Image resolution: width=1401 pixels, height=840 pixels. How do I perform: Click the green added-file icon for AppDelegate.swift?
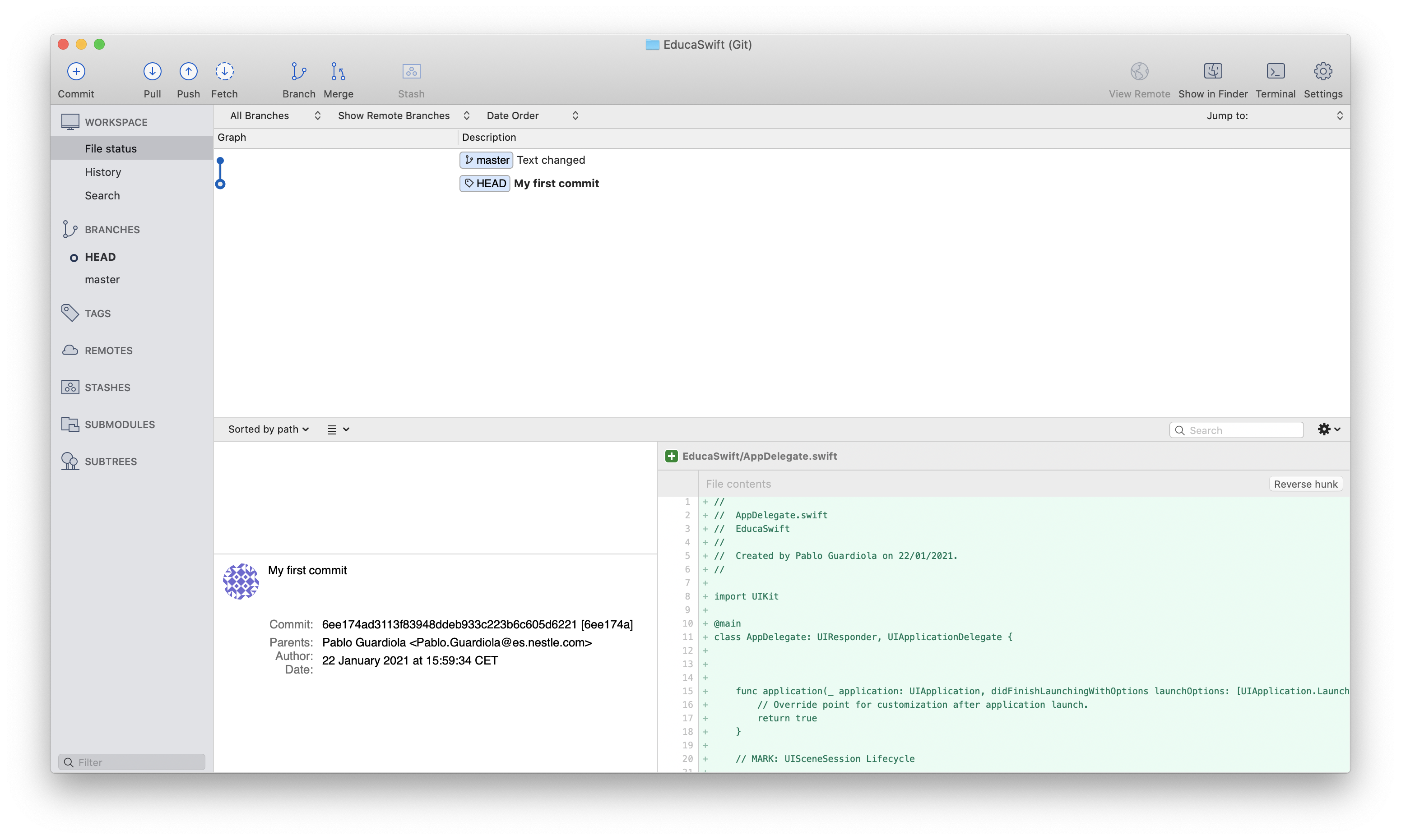[x=671, y=456]
